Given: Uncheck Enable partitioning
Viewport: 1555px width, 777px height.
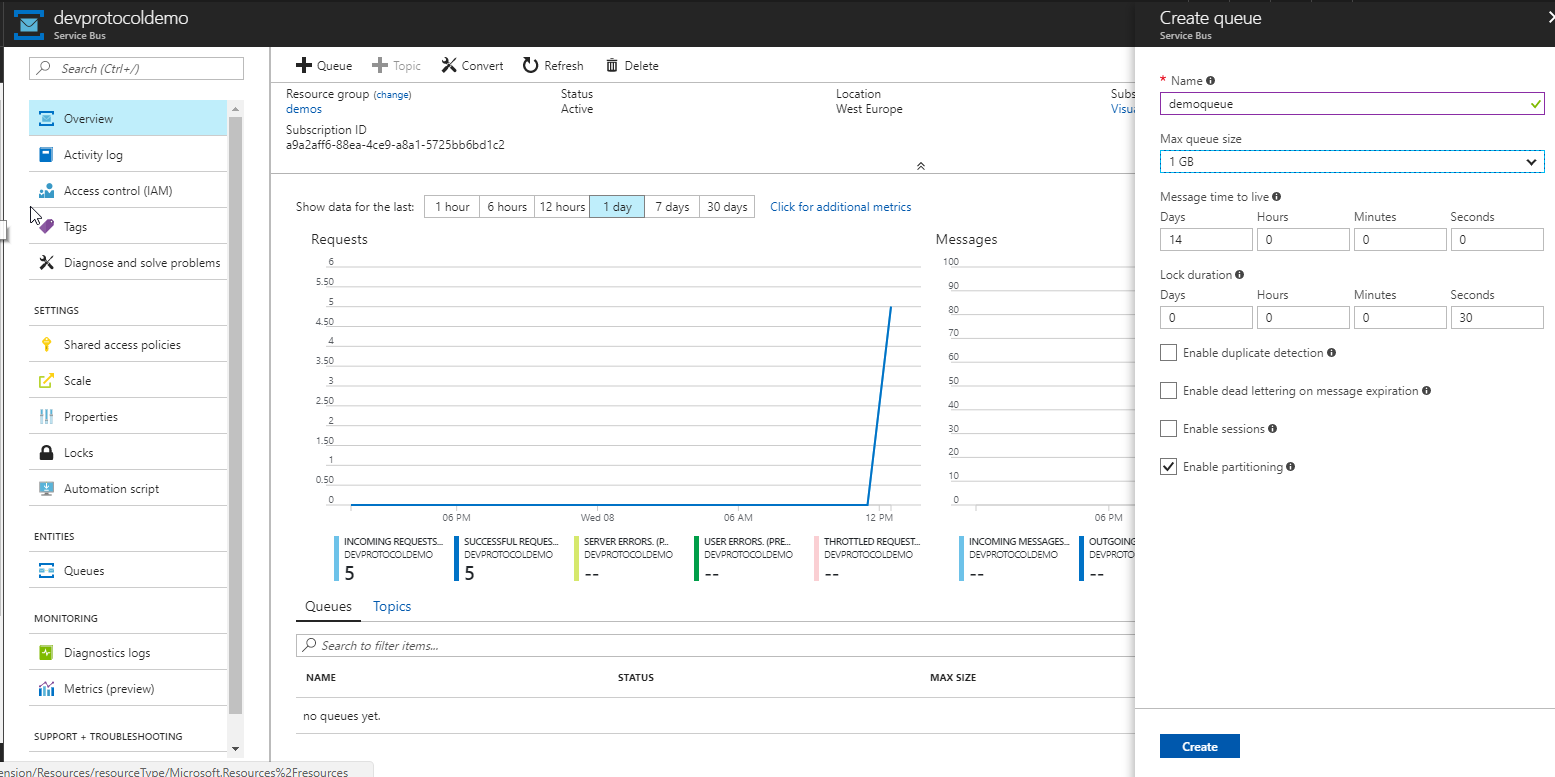Looking at the screenshot, I should (x=1168, y=467).
